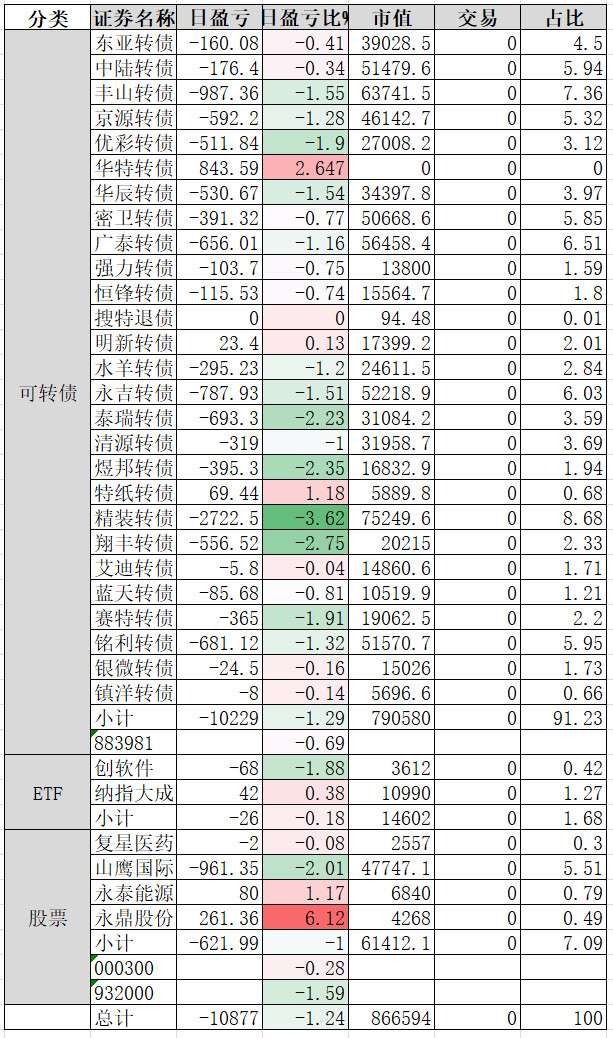Click the 883981 index code cell
Viewport: 613px width, 1038px height.
(133, 743)
